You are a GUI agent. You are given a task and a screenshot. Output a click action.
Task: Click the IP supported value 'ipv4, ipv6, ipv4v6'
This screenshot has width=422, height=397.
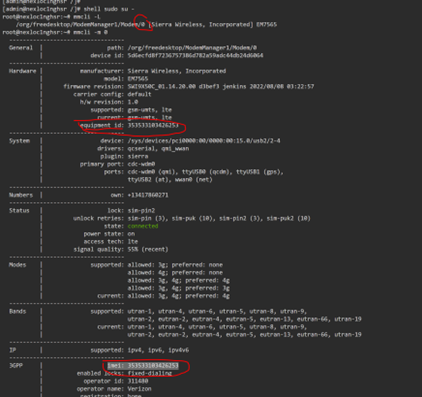coord(158,350)
